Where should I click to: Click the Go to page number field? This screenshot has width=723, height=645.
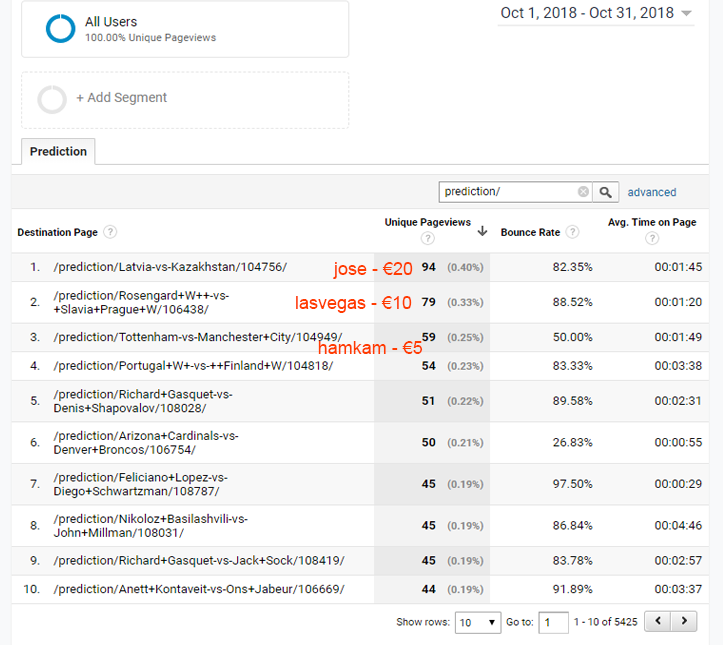coord(553,622)
